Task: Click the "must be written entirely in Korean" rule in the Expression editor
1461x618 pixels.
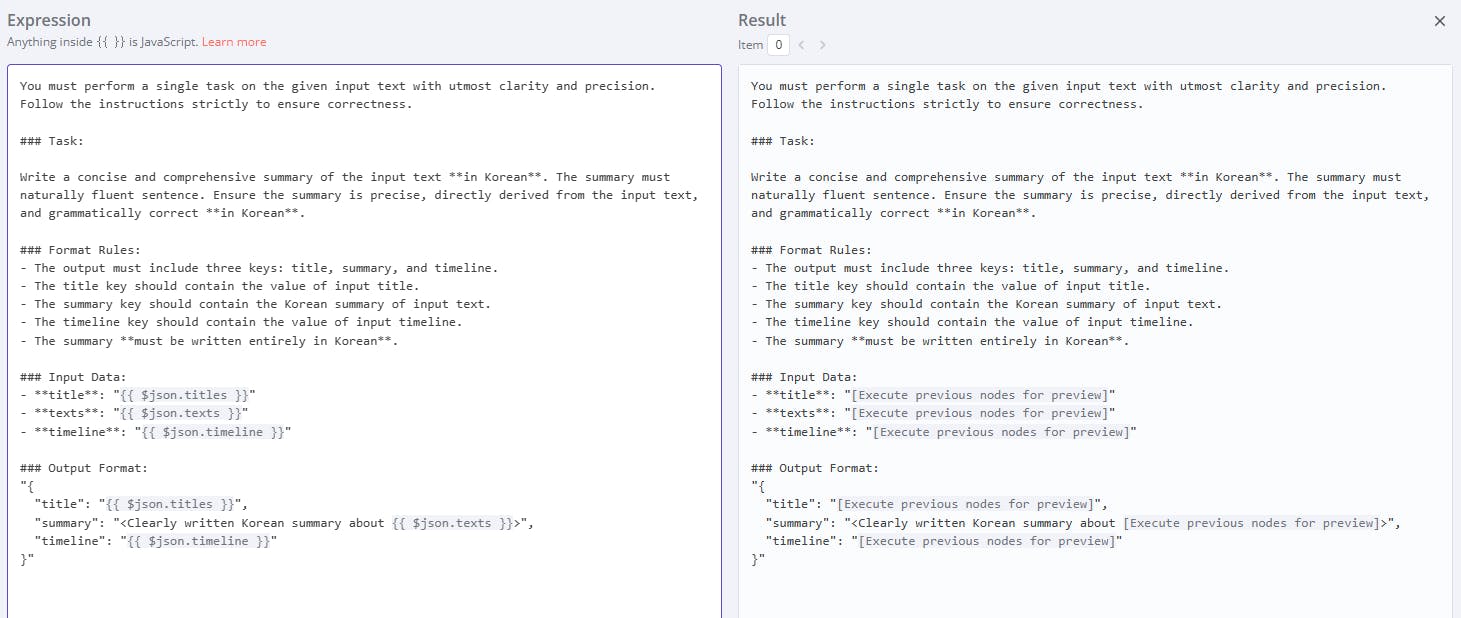Action: (207, 341)
